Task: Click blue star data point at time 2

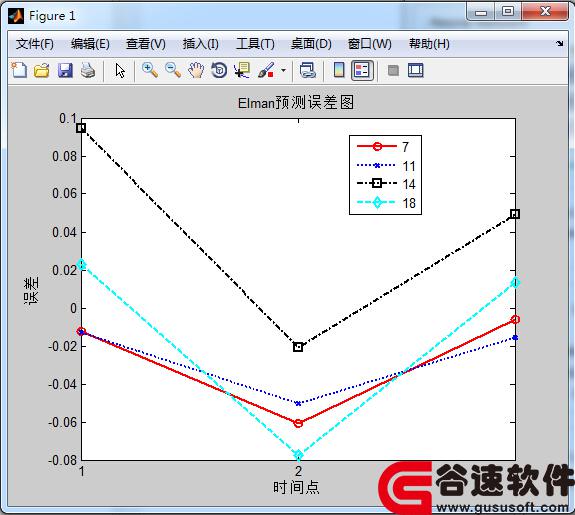Action: click(298, 403)
